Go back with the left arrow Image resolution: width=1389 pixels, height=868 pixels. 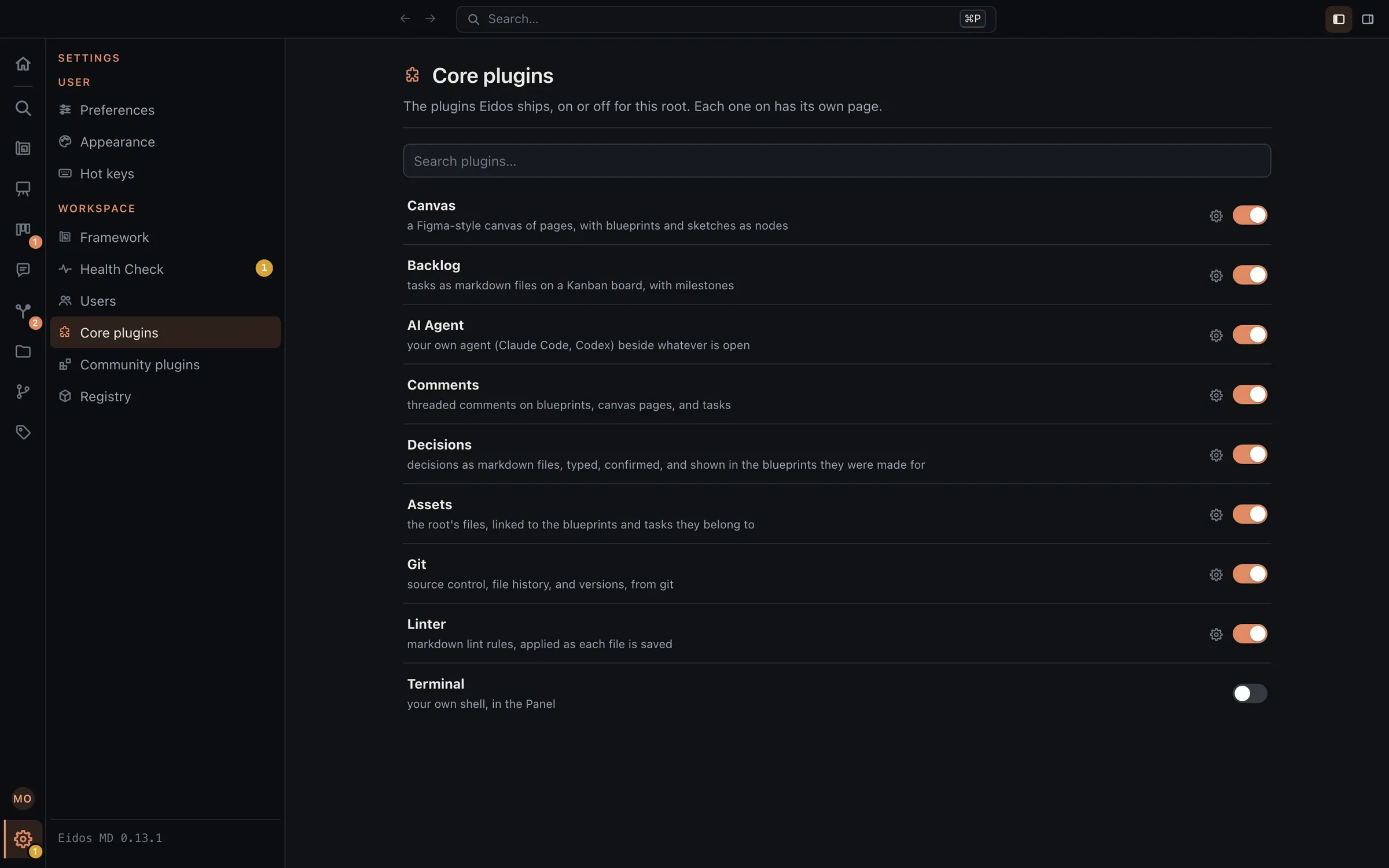pos(405,19)
